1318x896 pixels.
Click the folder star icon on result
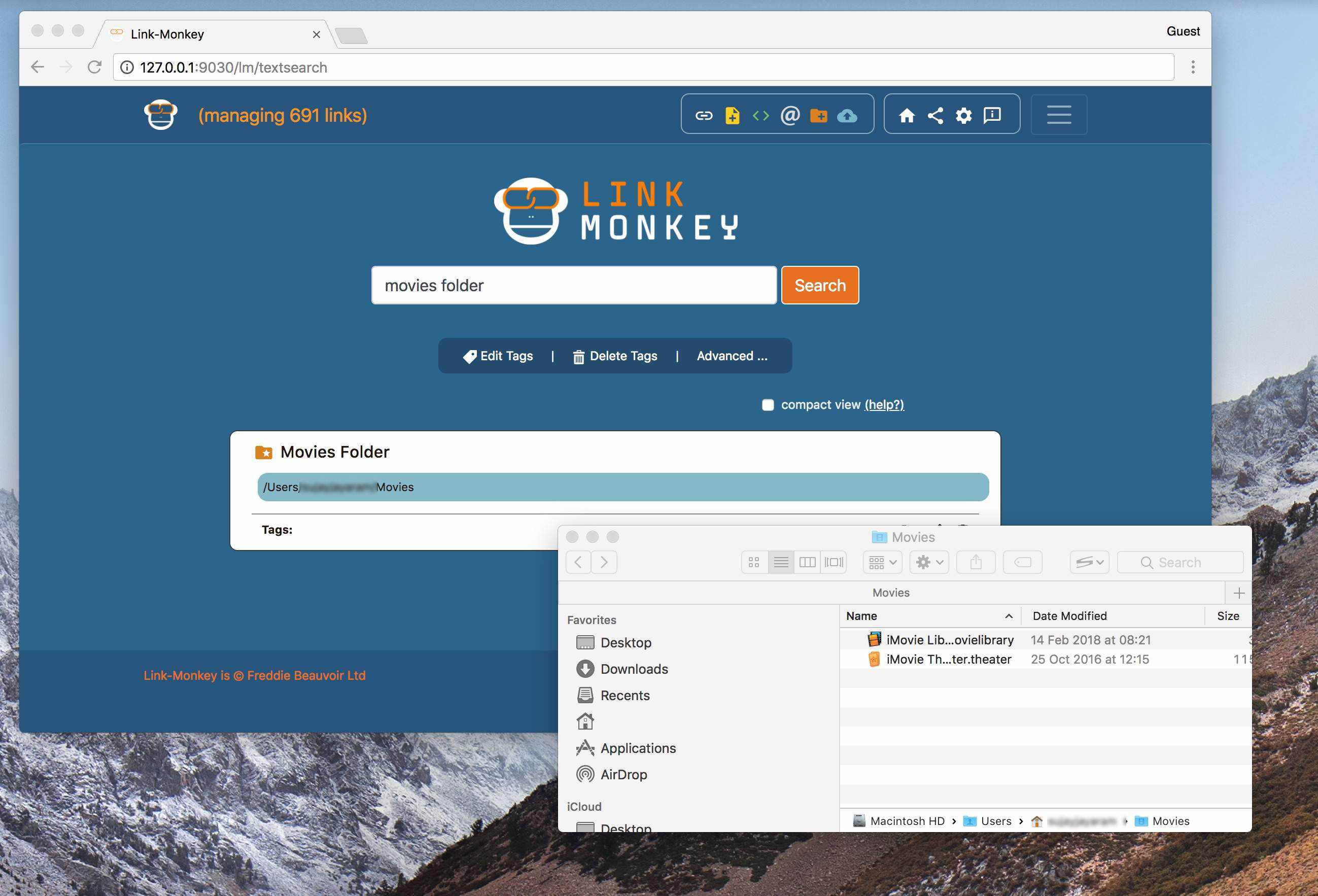pos(264,453)
